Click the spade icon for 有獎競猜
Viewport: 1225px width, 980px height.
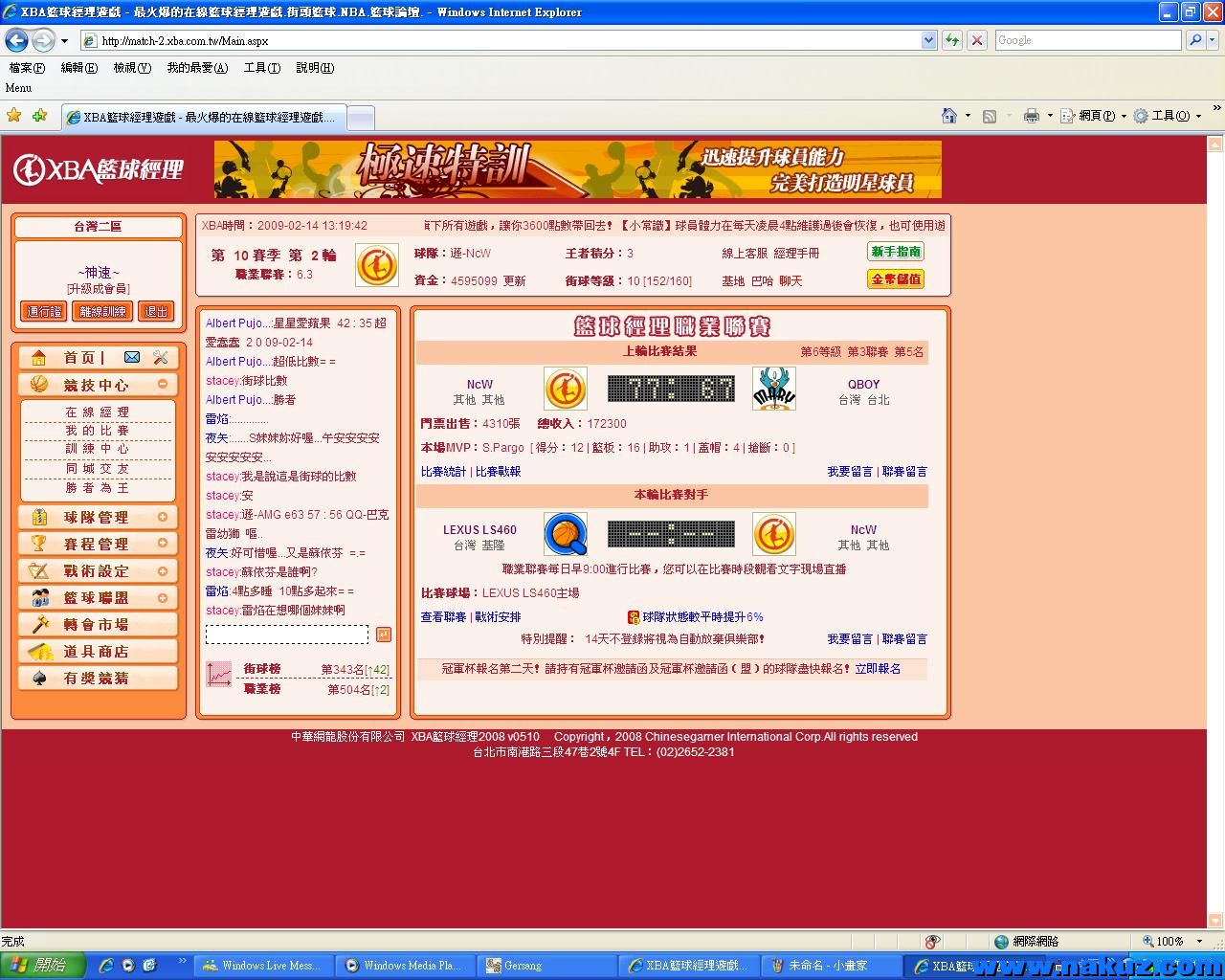click(x=39, y=678)
